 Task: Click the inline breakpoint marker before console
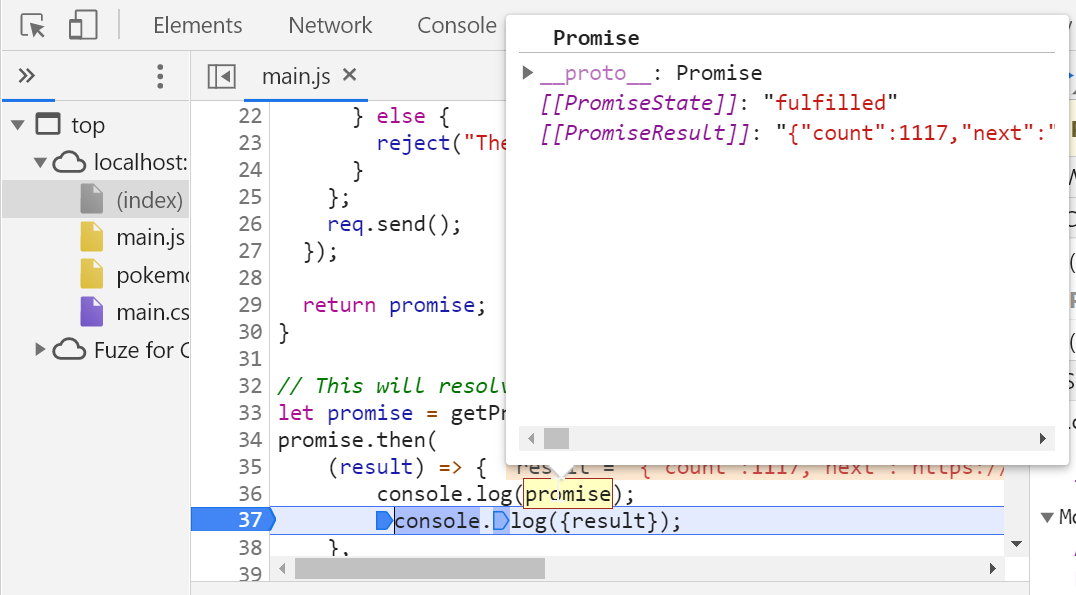(384, 521)
